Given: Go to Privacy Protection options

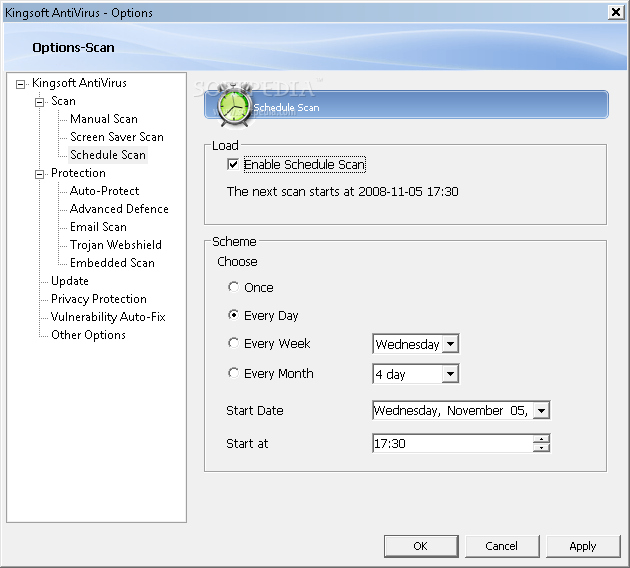Looking at the screenshot, I should tap(98, 299).
